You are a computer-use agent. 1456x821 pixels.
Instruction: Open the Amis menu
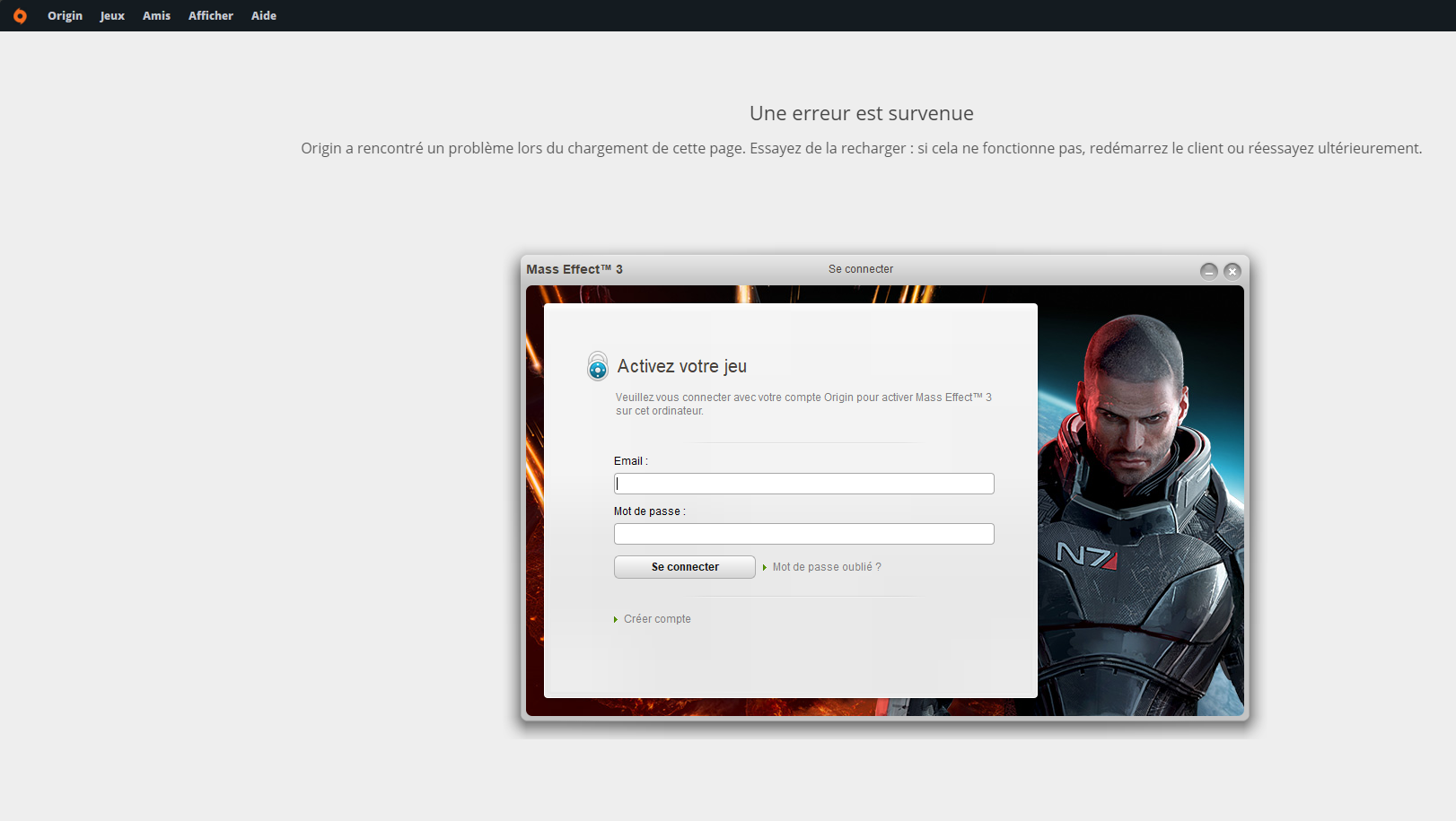tap(156, 16)
